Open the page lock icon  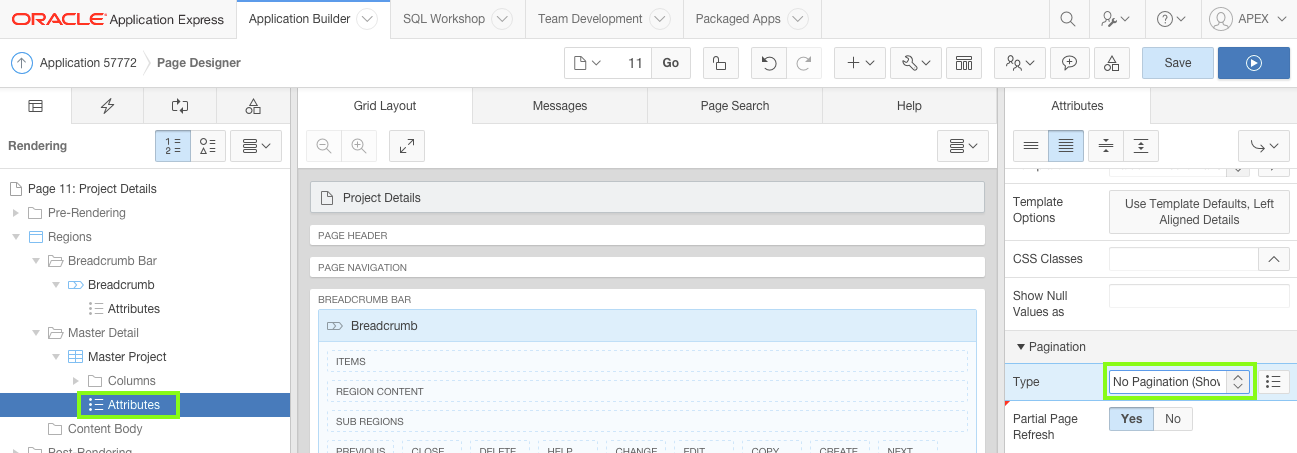[x=719, y=63]
